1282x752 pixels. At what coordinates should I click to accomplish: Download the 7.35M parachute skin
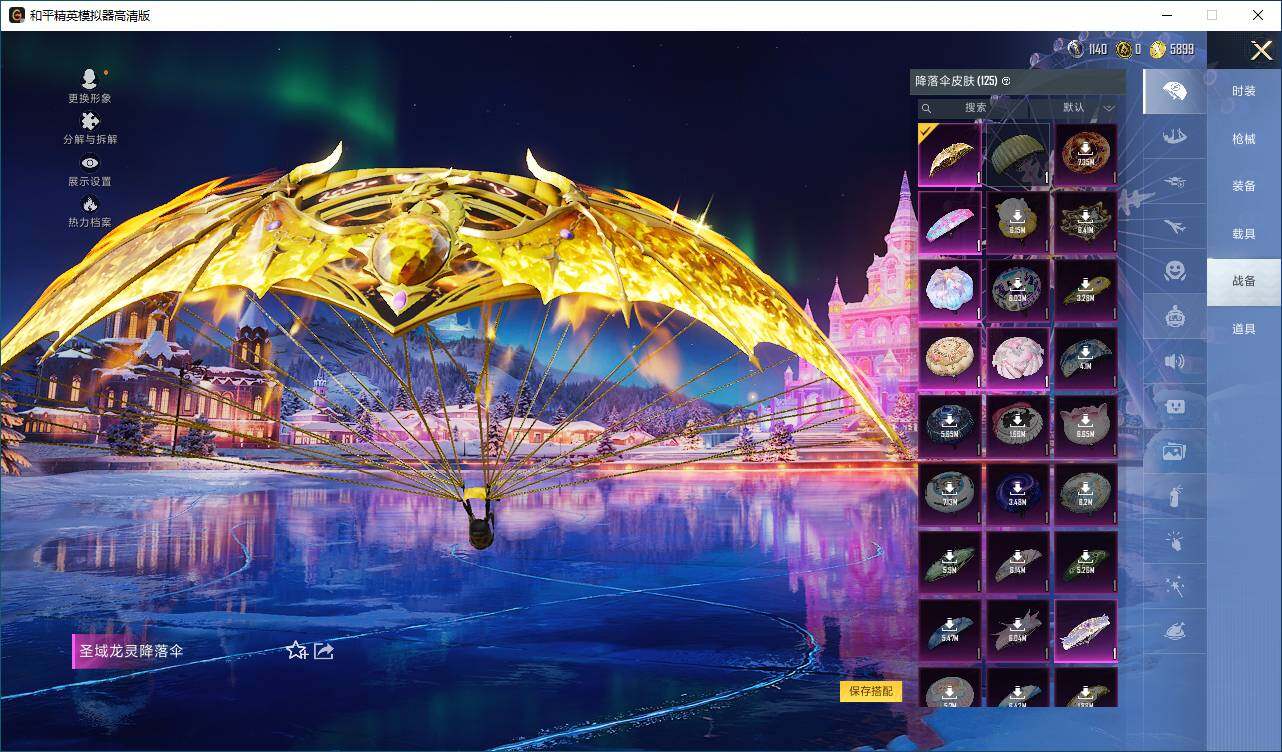click(1086, 155)
